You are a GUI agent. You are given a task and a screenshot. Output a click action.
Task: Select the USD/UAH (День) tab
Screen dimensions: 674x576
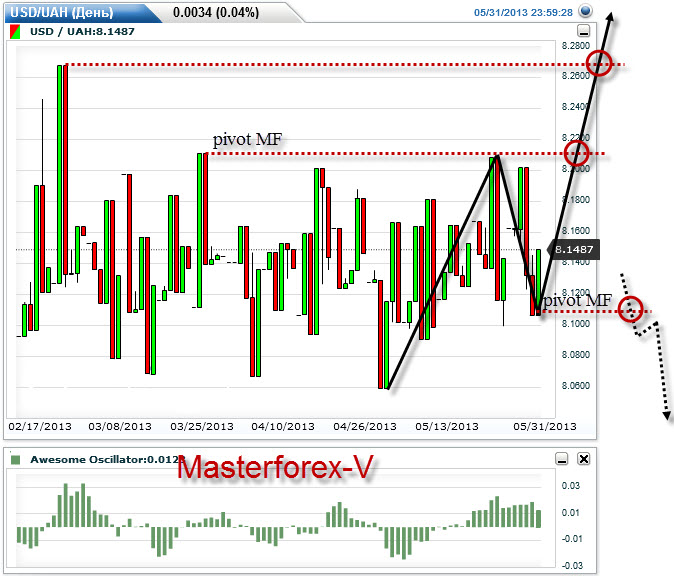pos(61,12)
